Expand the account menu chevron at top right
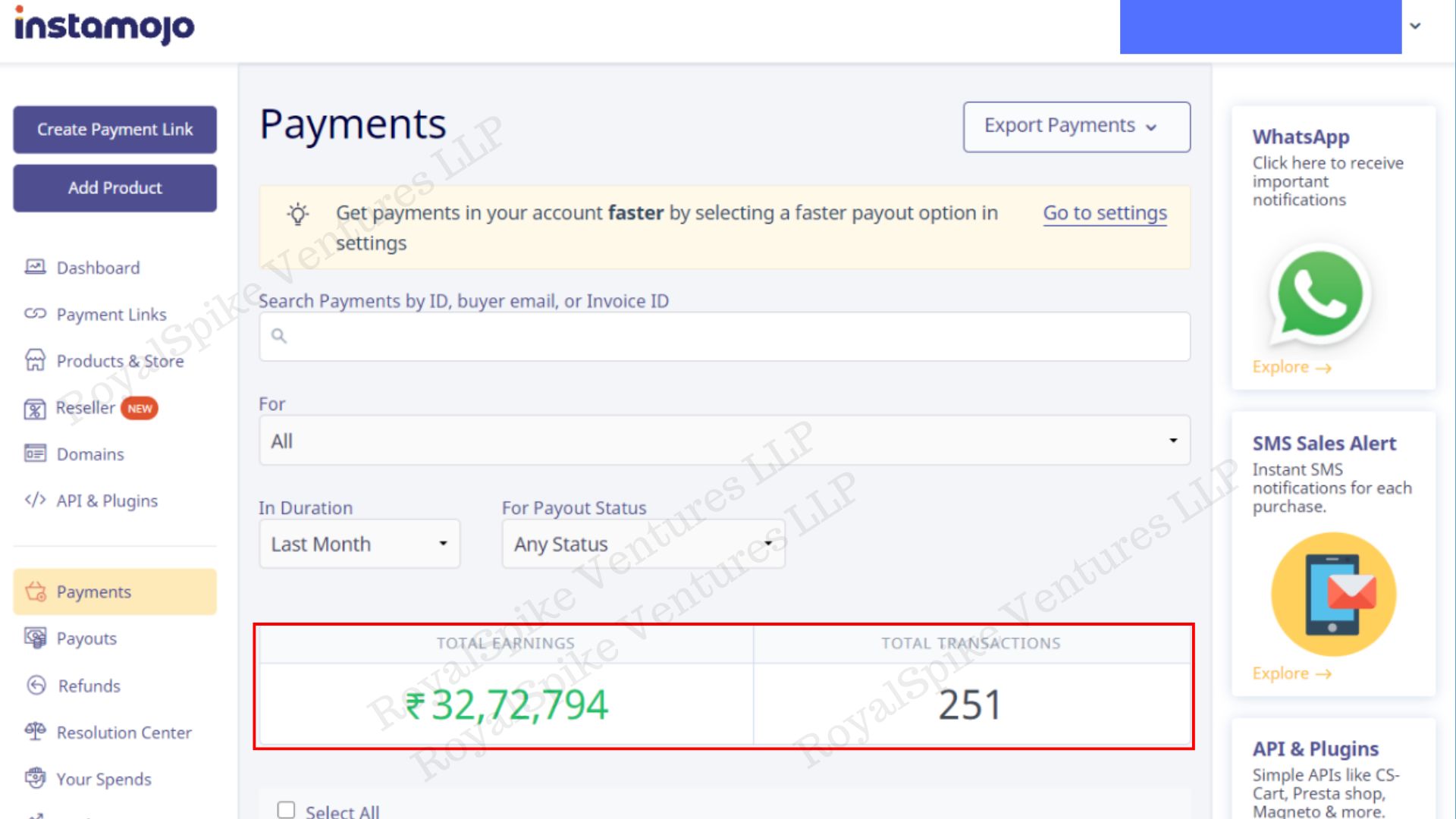Screen dimensions: 1456x819 [x=1415, y=26]
